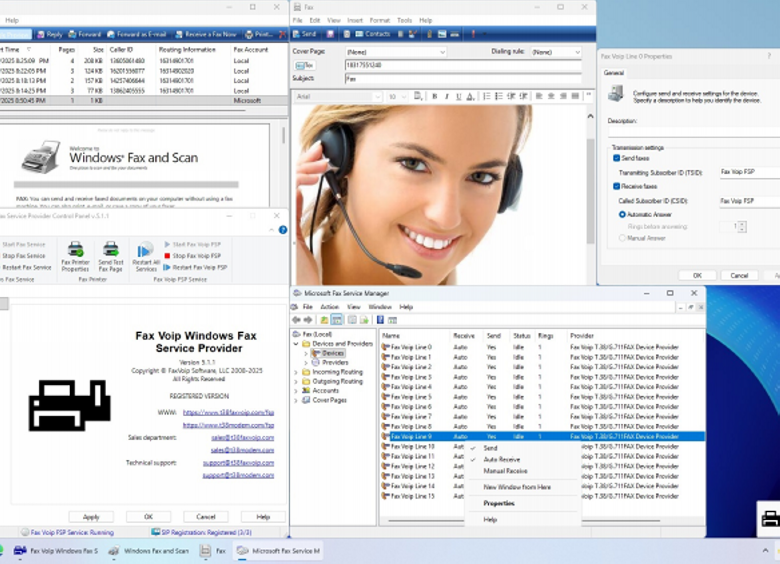Open the Tools menu in the Fax window
The height and width of the screenshot is (564, 780).
coord(404,20)
